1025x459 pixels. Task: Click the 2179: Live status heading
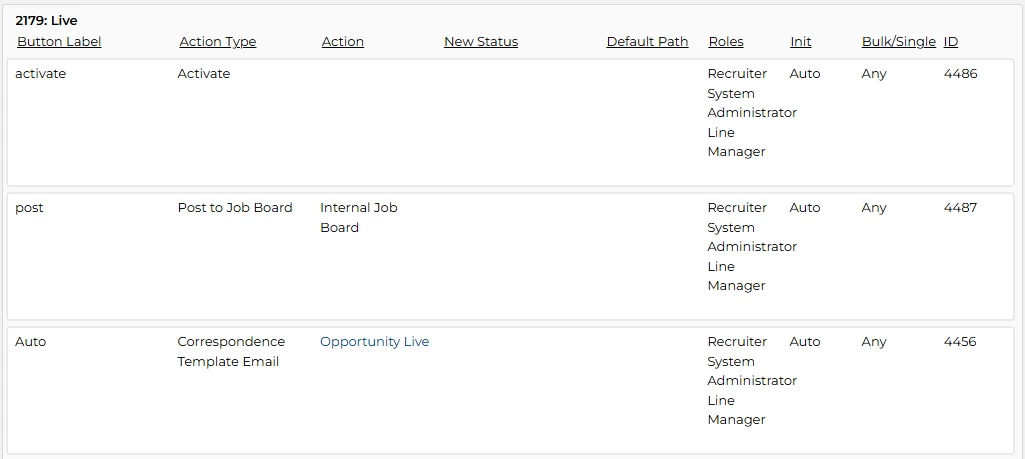(46, 21)
